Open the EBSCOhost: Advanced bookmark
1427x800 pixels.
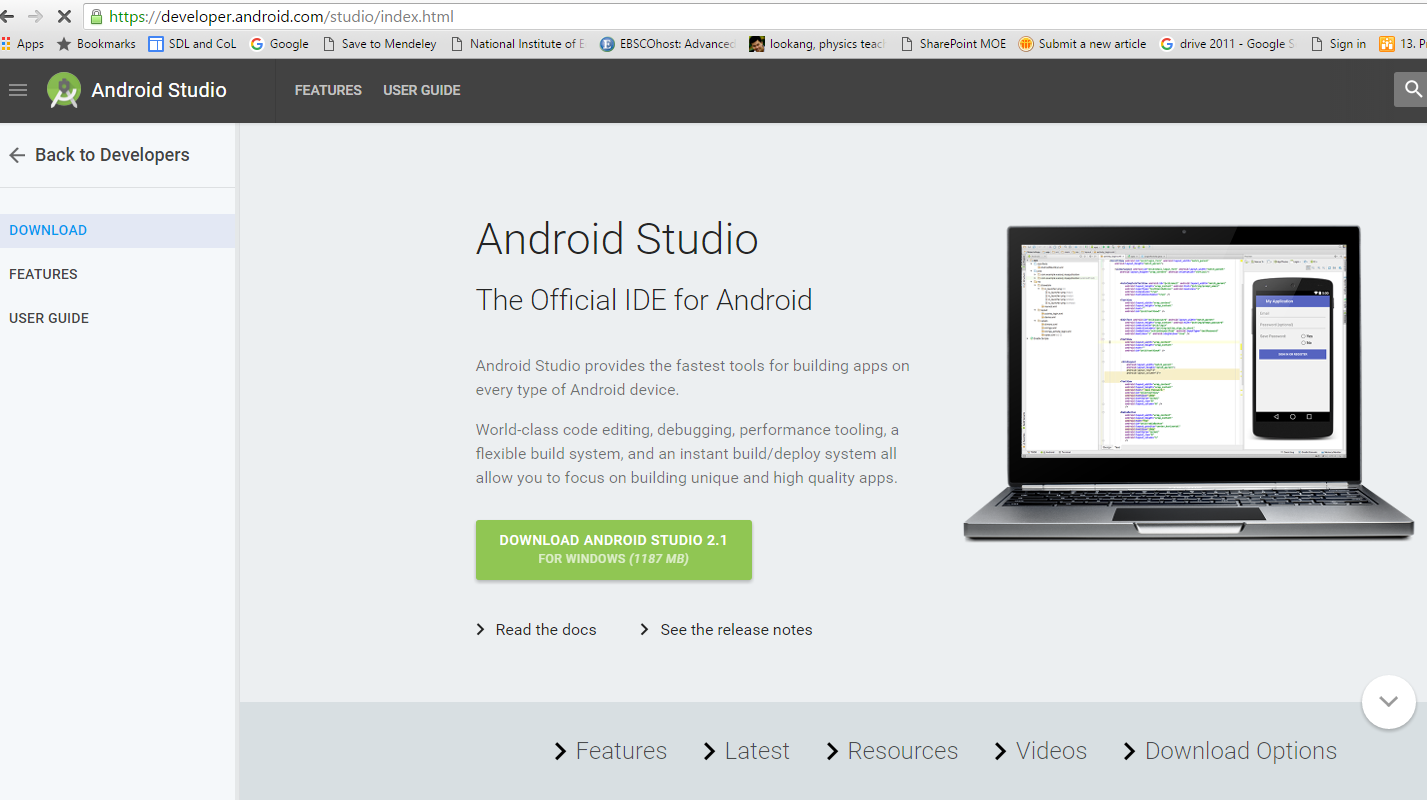coord(668,44)
